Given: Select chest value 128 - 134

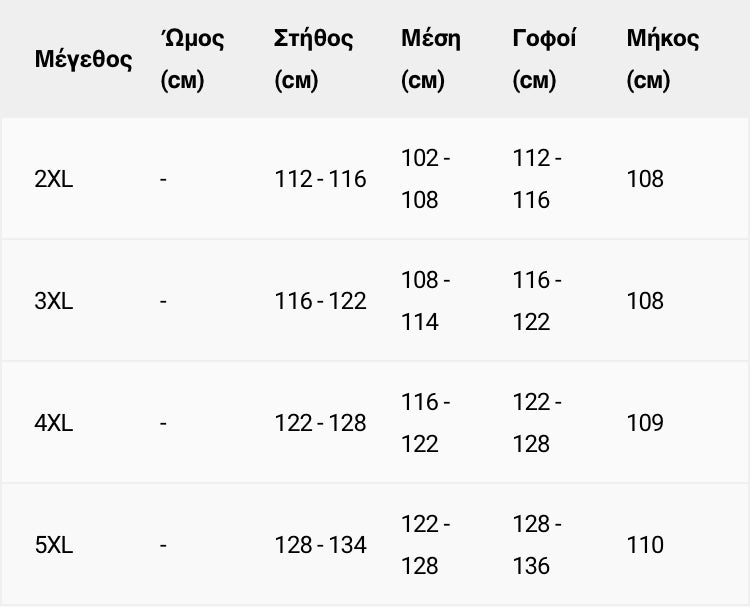Looking at the screenshot, I should [320, 545].
